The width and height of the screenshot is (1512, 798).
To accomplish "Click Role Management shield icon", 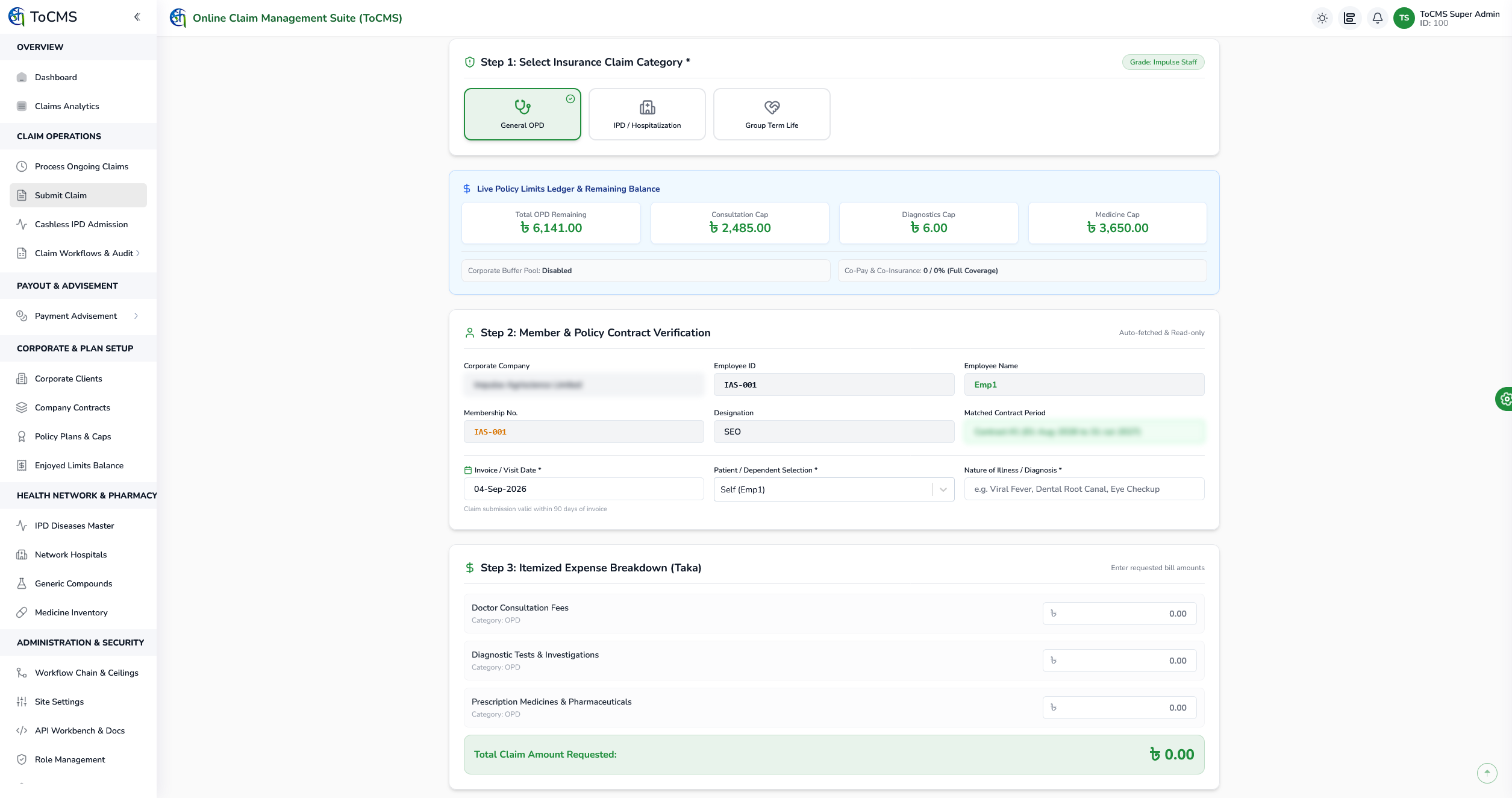I will tap(22, 759).
